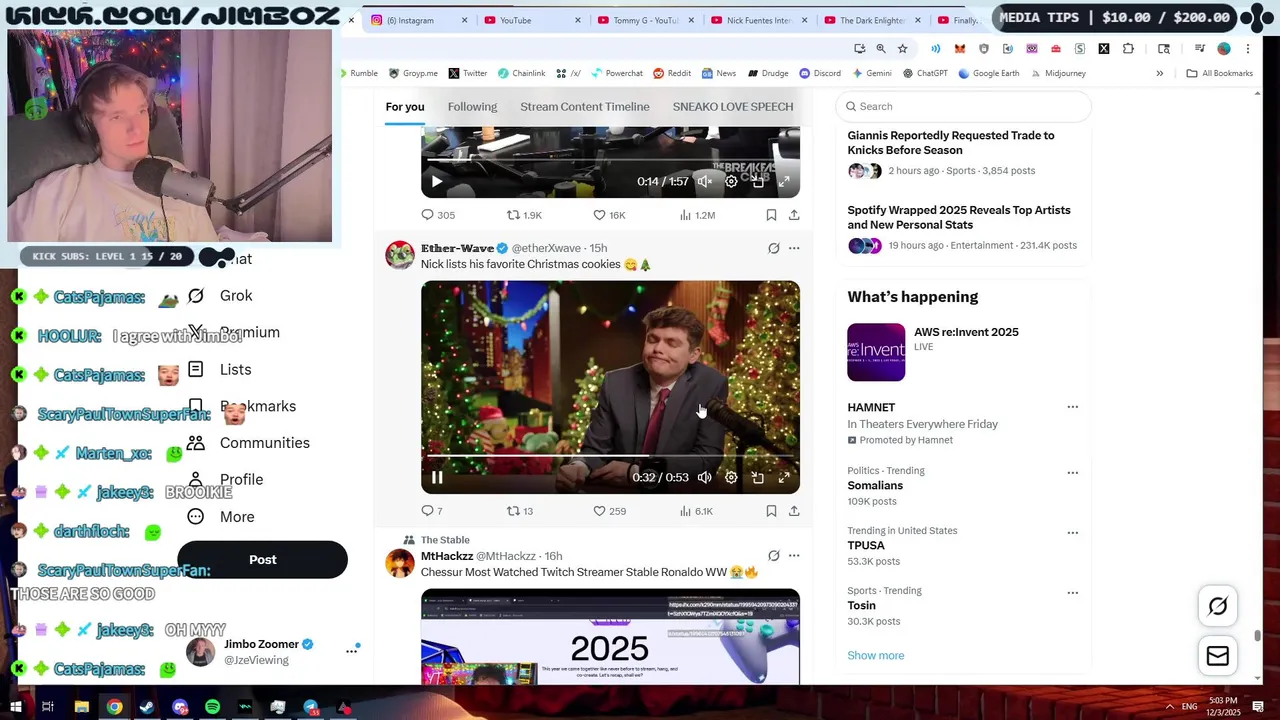The image size is (1280, 720).
Task: Expand hidden bookmarks with the chevron
Action: click(1160, 73)
